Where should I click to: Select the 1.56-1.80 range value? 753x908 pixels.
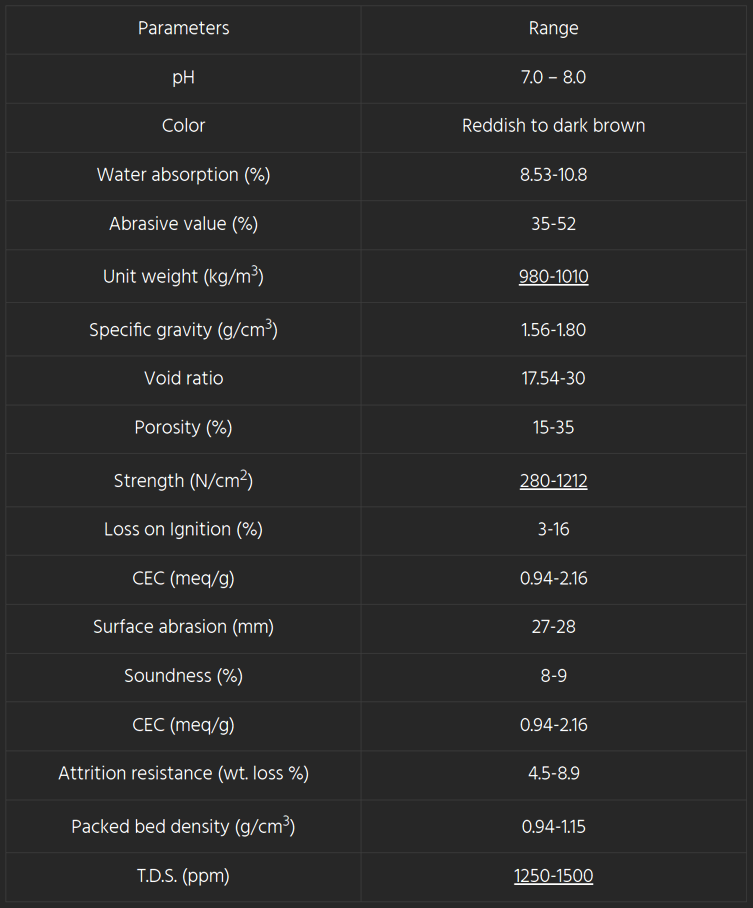(553, 330)
